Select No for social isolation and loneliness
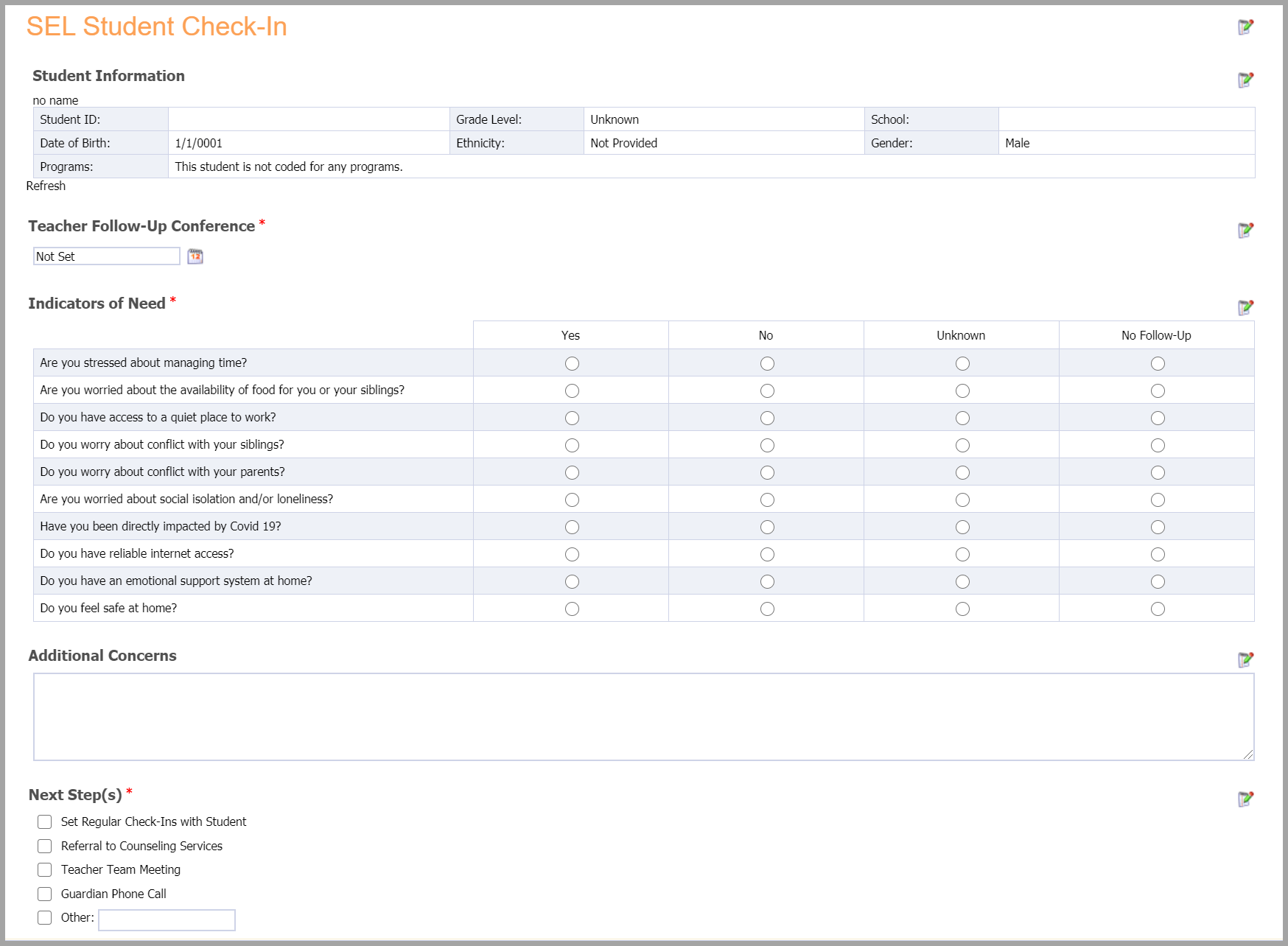 click(x=767, y=500)
